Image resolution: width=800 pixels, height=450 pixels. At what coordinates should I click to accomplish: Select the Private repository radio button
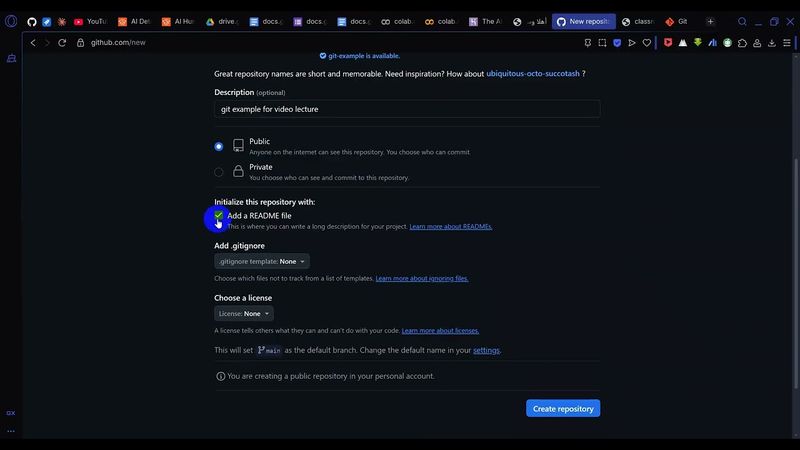[219, 172]
